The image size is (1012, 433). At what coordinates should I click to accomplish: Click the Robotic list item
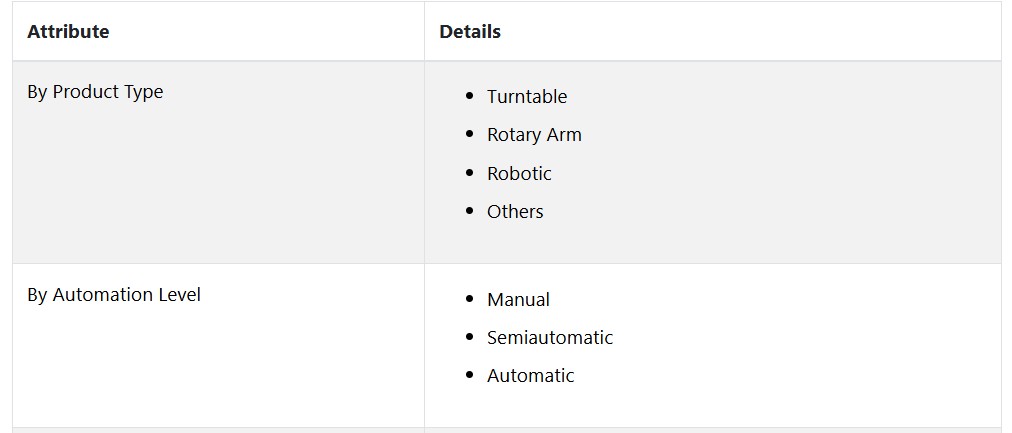pyautogui.click(x=519, y=174)
